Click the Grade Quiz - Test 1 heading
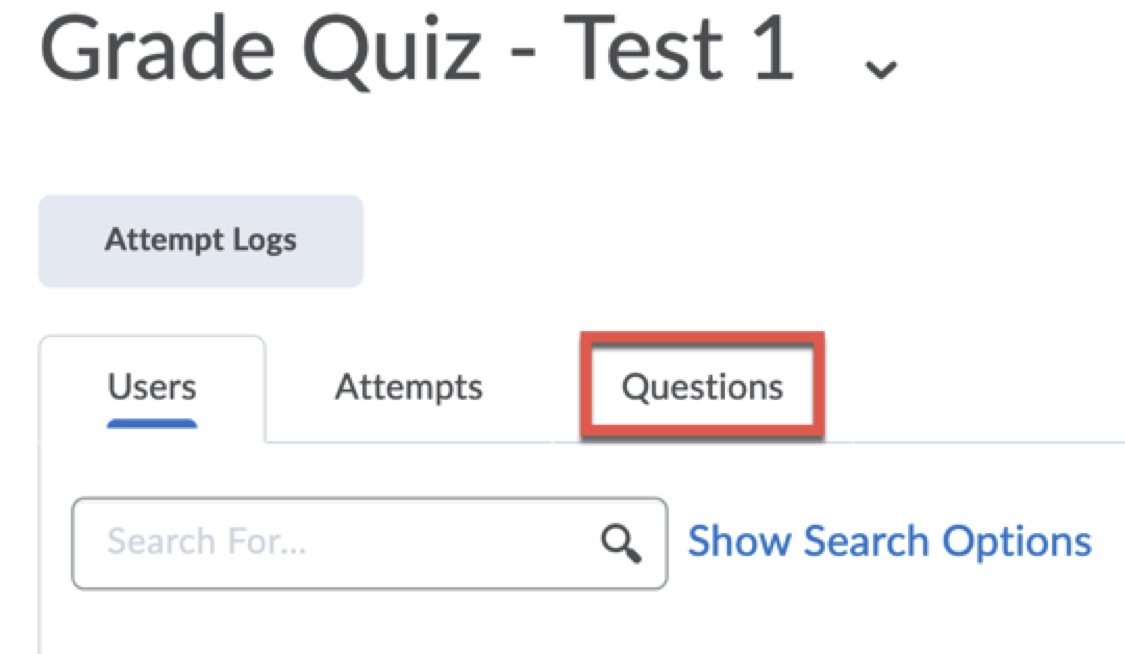The image size is (1125, 654). (x=416, y=50)
